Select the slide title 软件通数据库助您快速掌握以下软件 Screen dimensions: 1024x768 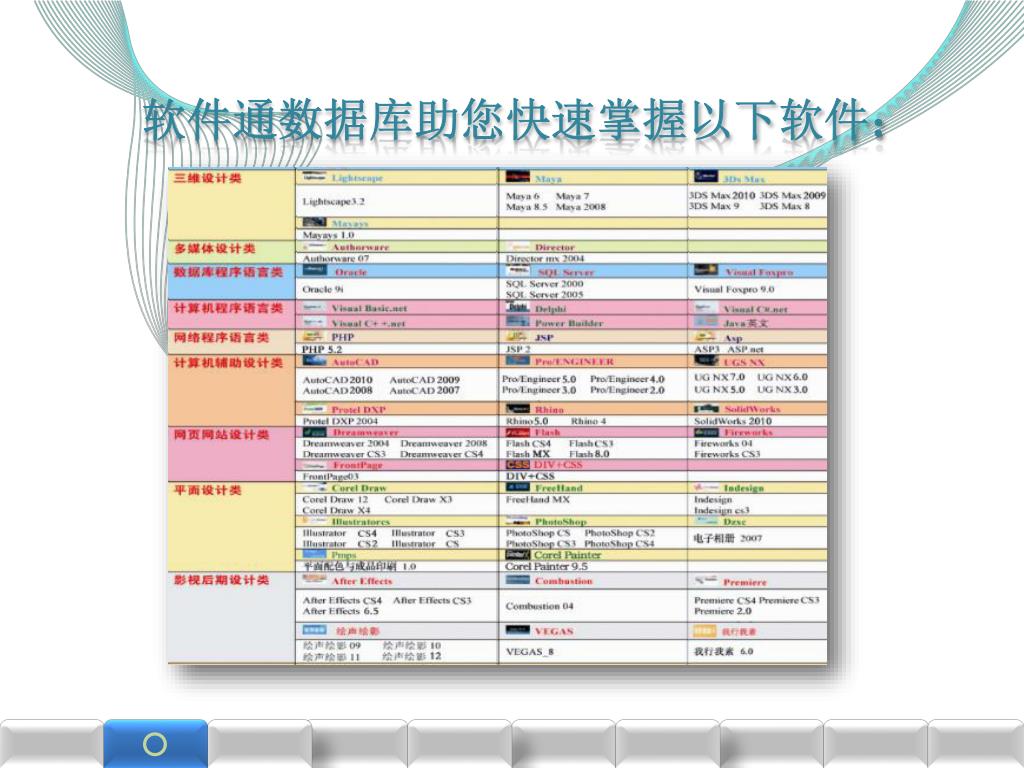point(515,120)
